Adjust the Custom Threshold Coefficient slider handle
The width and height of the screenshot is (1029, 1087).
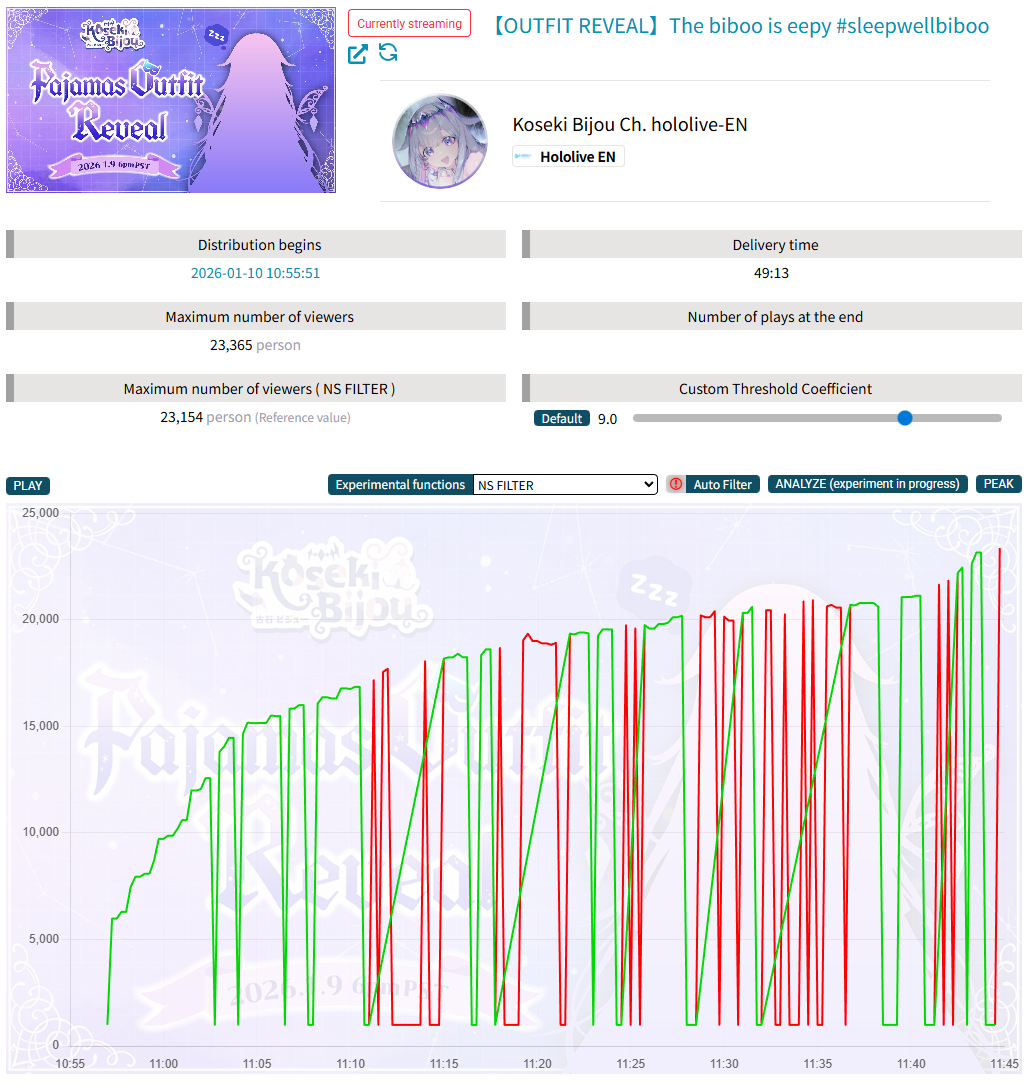click(x=905, y=418)
